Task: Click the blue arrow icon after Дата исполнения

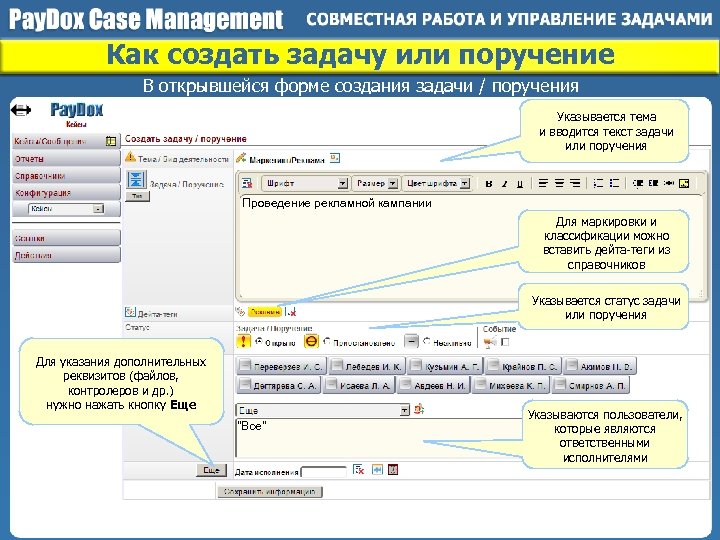Action: (377, 469)
